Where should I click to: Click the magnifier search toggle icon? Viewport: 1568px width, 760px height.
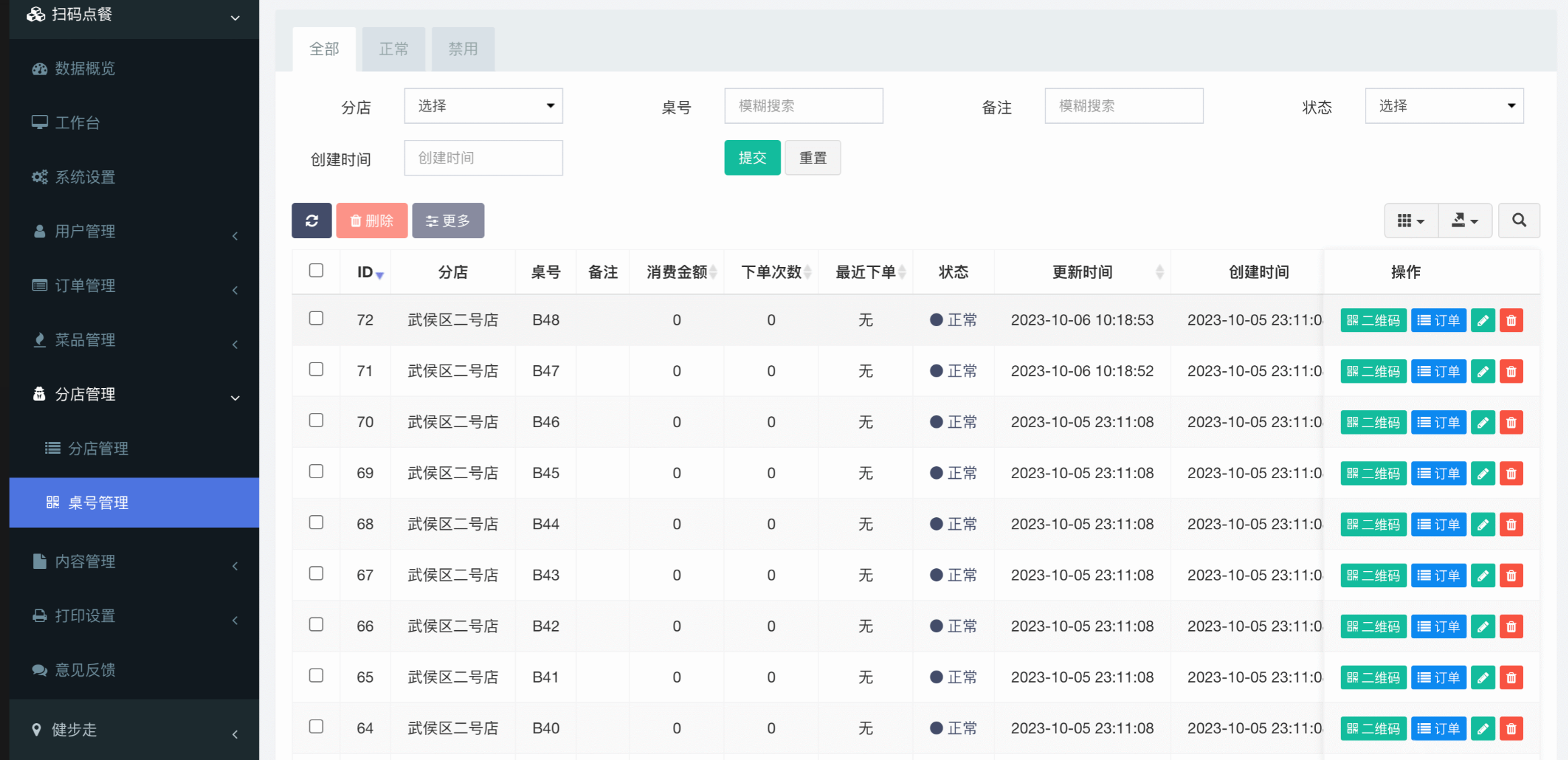(1519, 221)
